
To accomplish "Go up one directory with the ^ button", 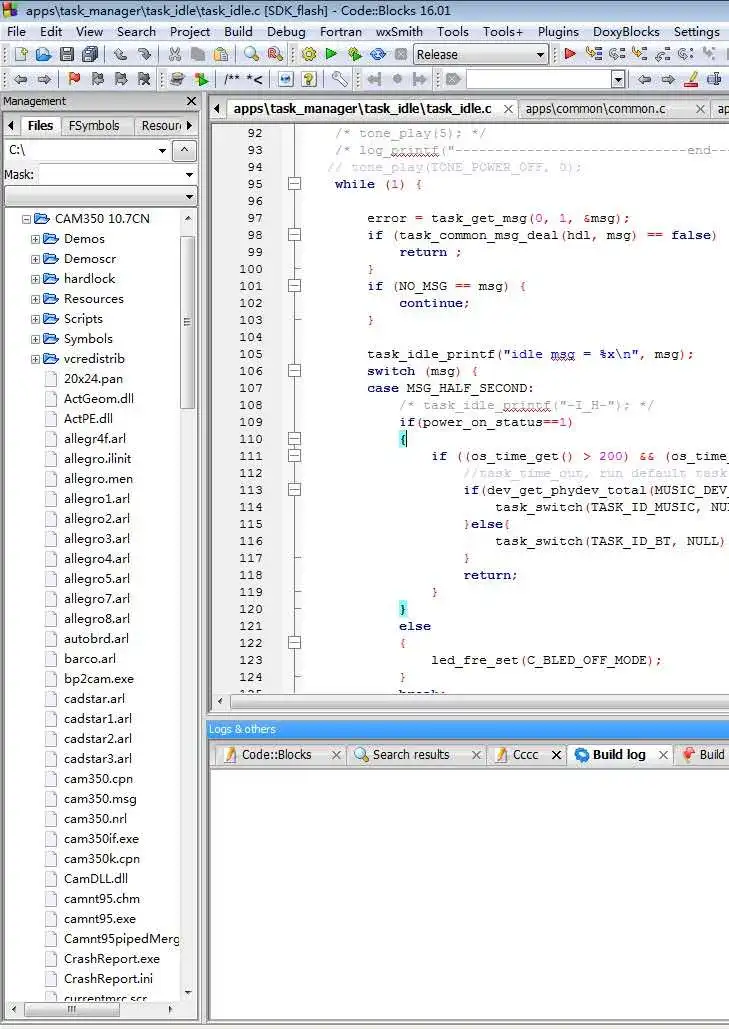I will (184, 150).
